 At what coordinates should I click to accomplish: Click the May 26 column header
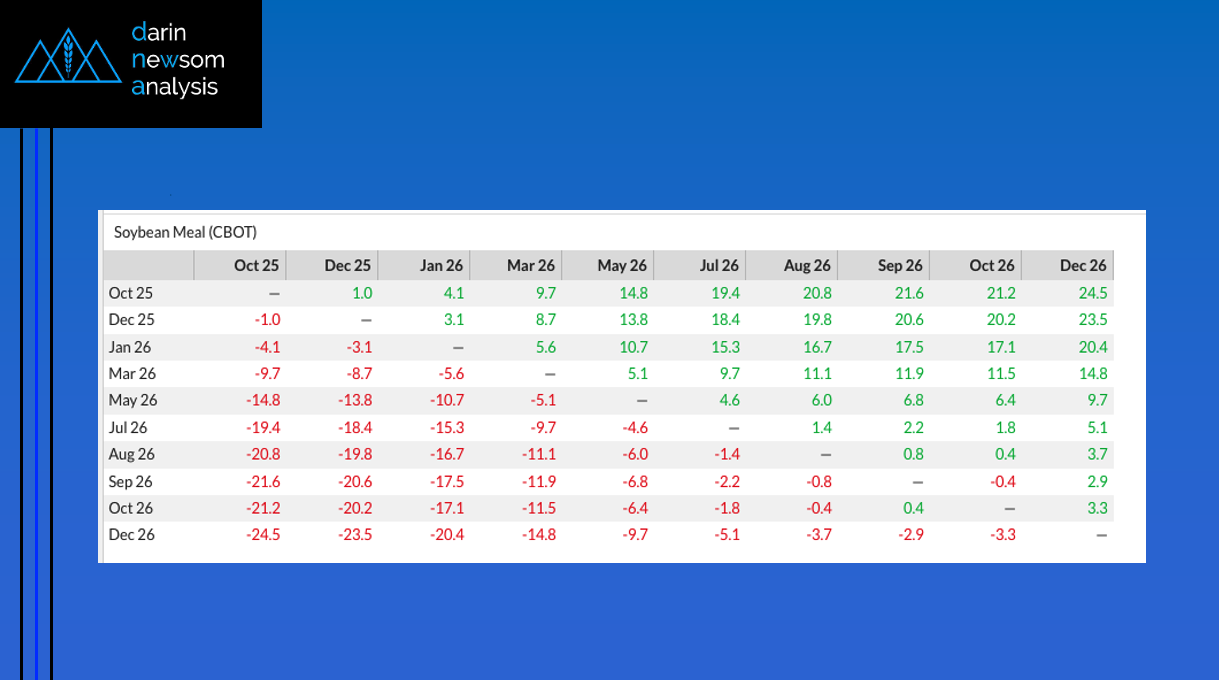[622, 265]
